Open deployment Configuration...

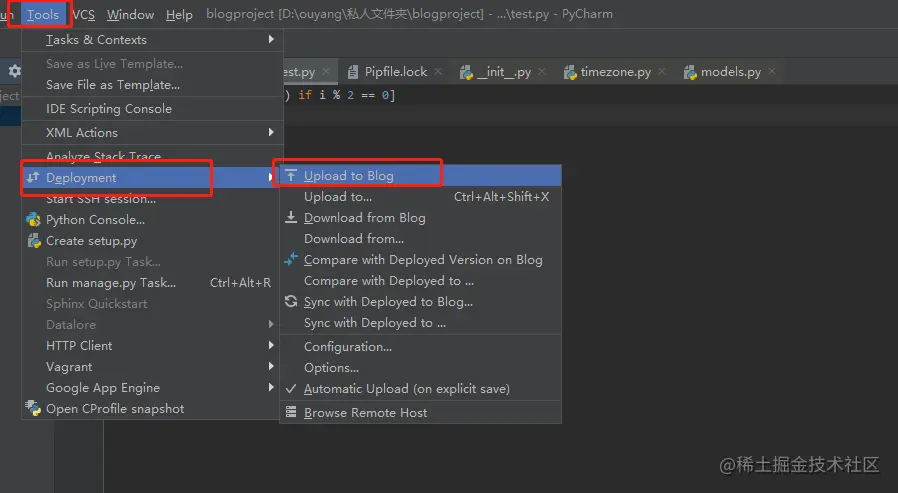420,346
